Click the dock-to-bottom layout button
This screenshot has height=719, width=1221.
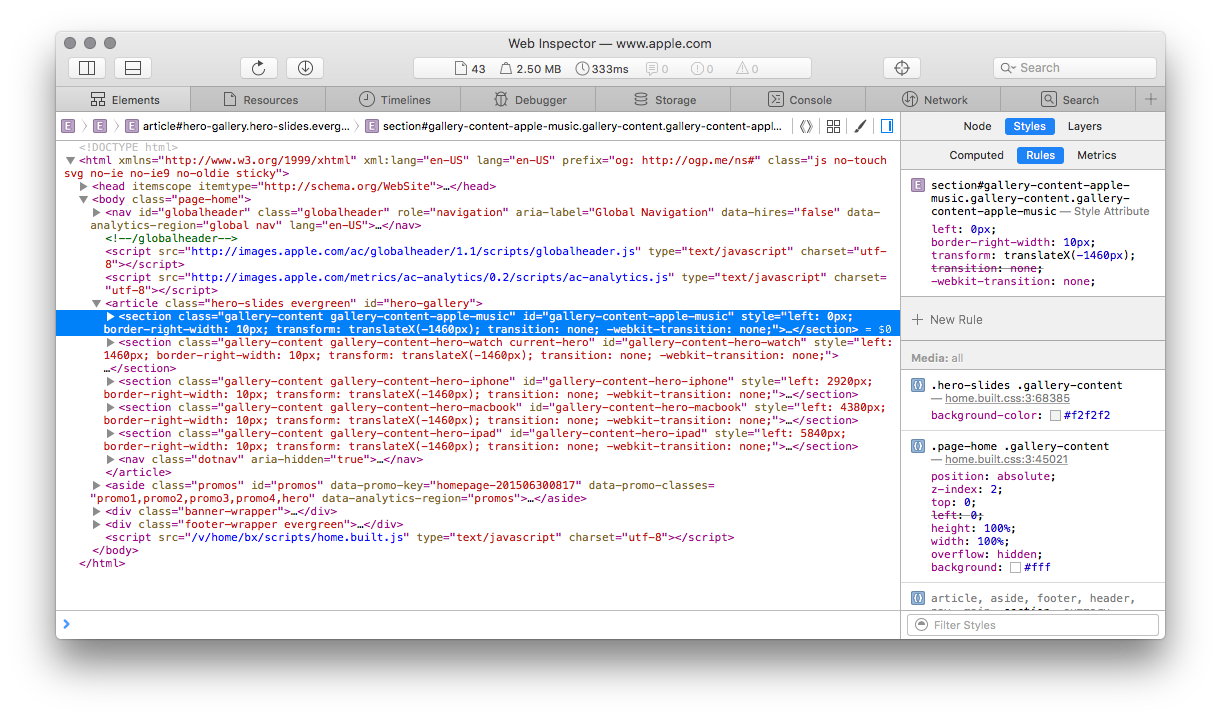point(133,68)
